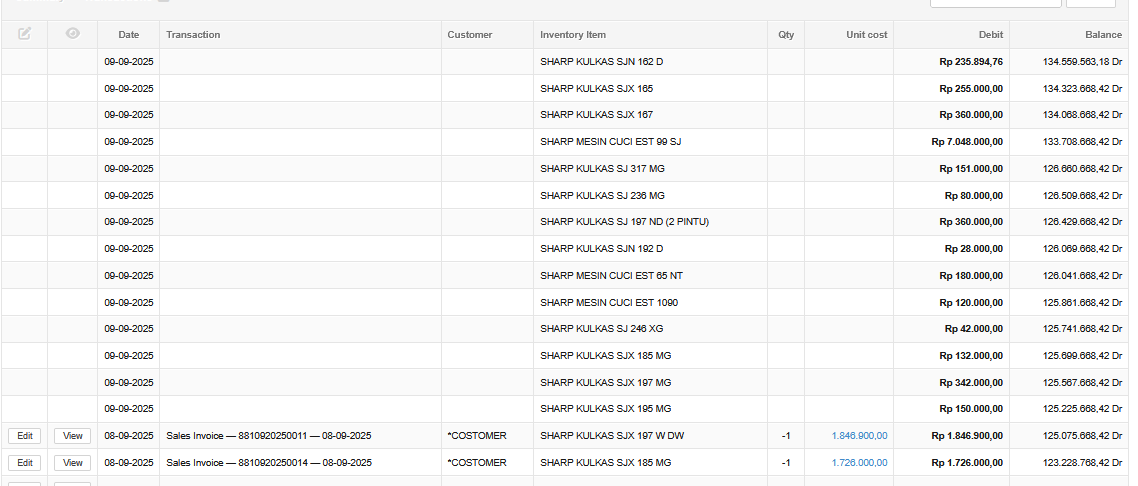The image size is (1138, 486).
Task: Click the Customer column header
Action: click(x=470, y=35)
